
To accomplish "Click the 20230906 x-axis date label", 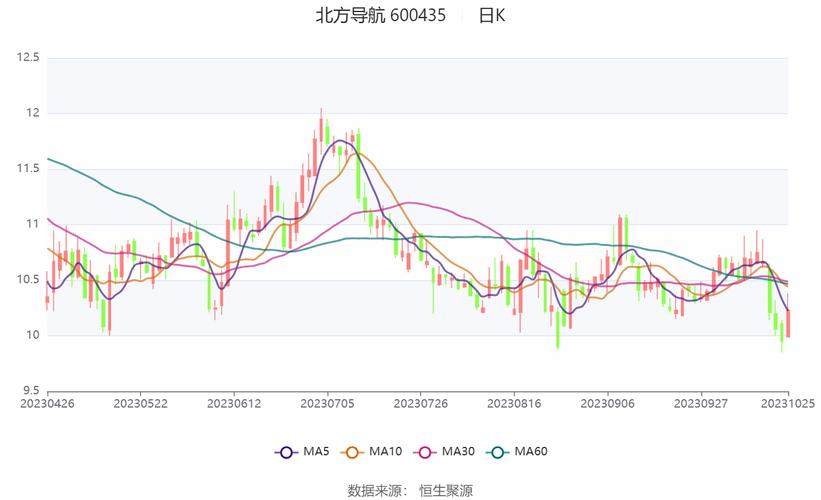I will 607,404.
